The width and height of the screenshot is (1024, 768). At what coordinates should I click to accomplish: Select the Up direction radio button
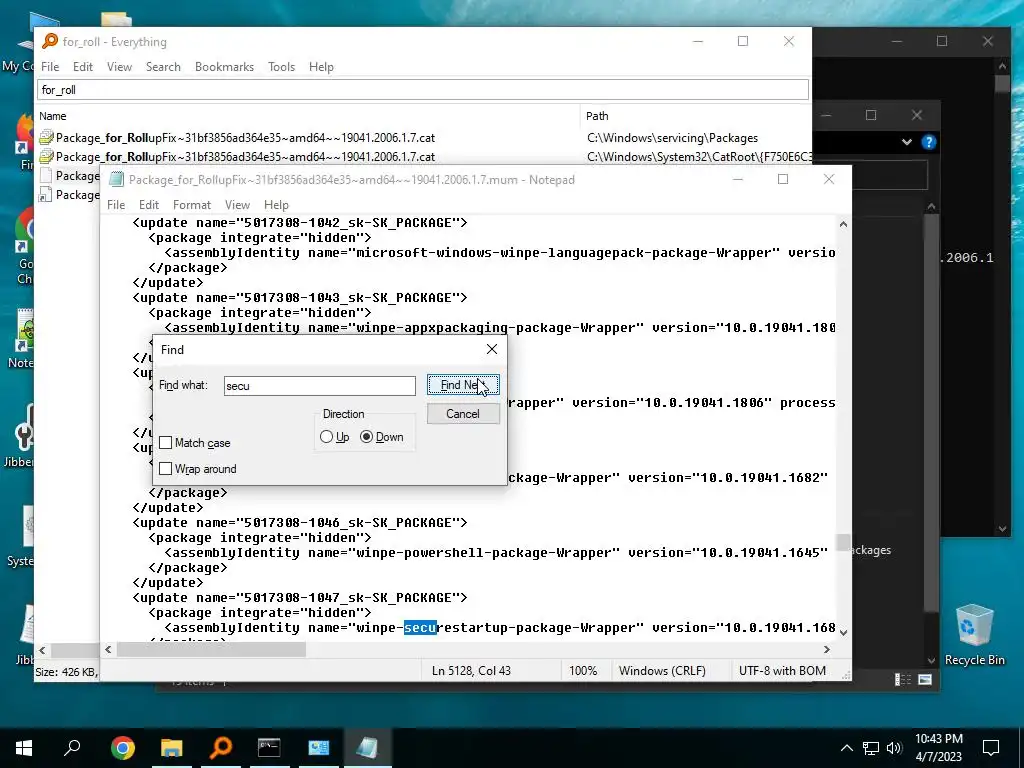tap(327, 437)
